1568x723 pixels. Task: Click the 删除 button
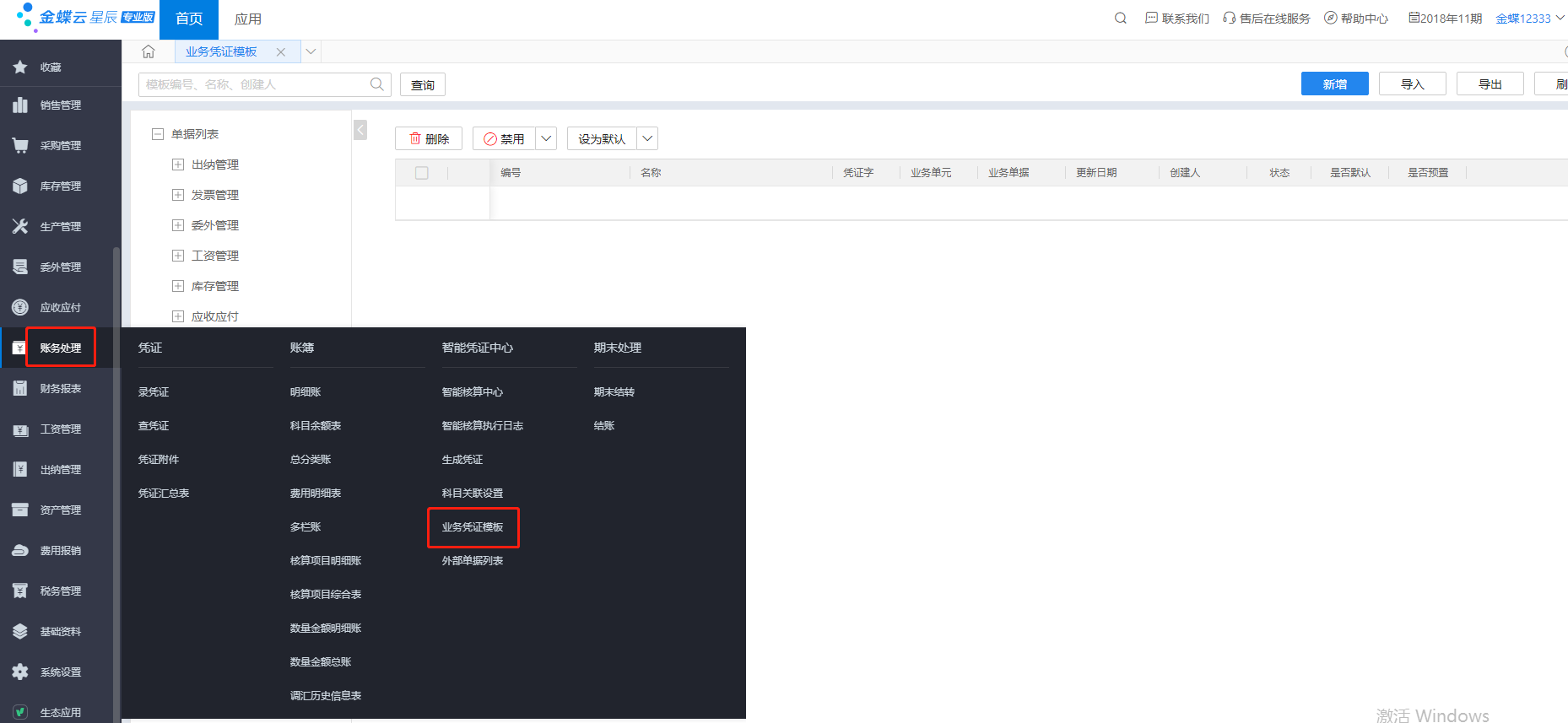(x=429, y=138)
